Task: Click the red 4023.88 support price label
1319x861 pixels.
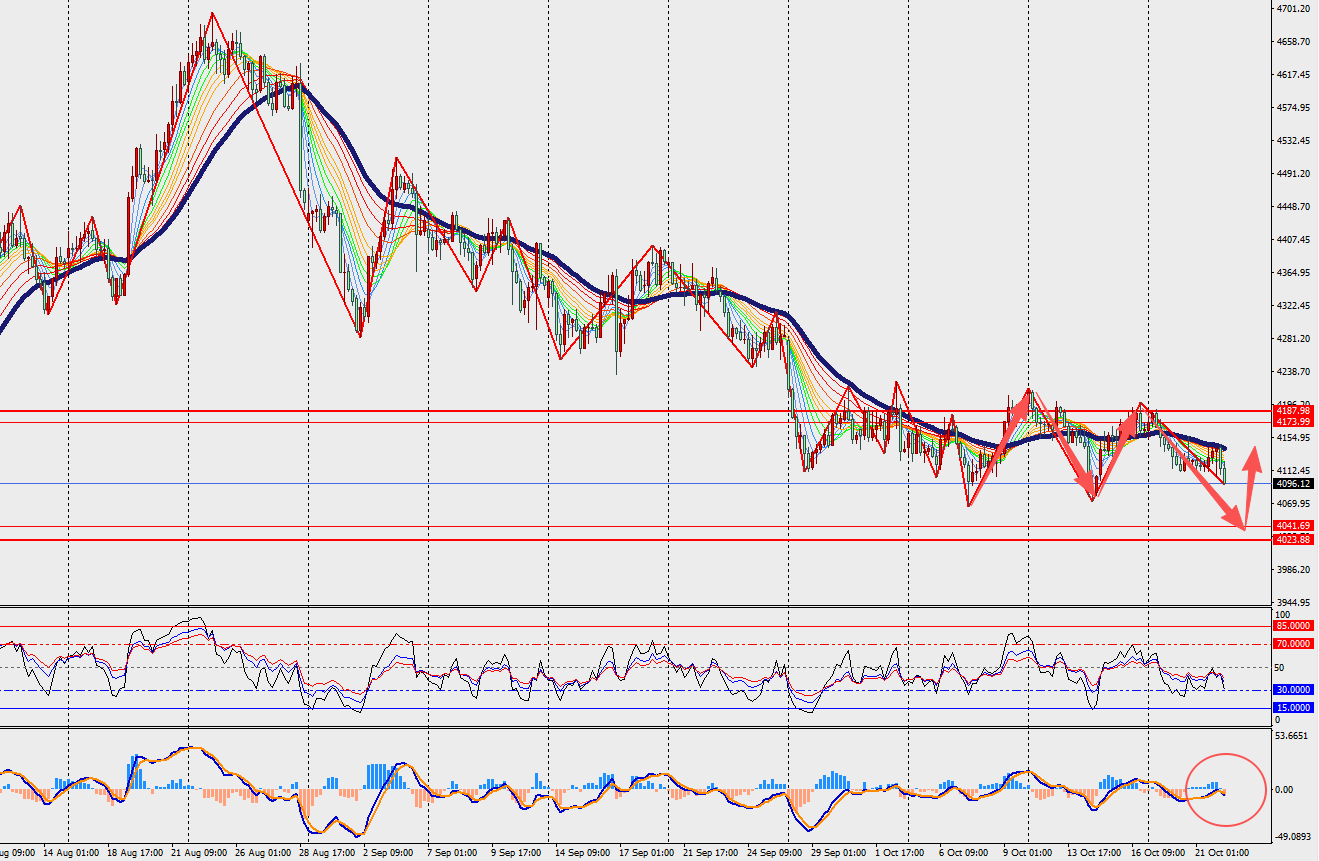Action: pos(1293,540)
